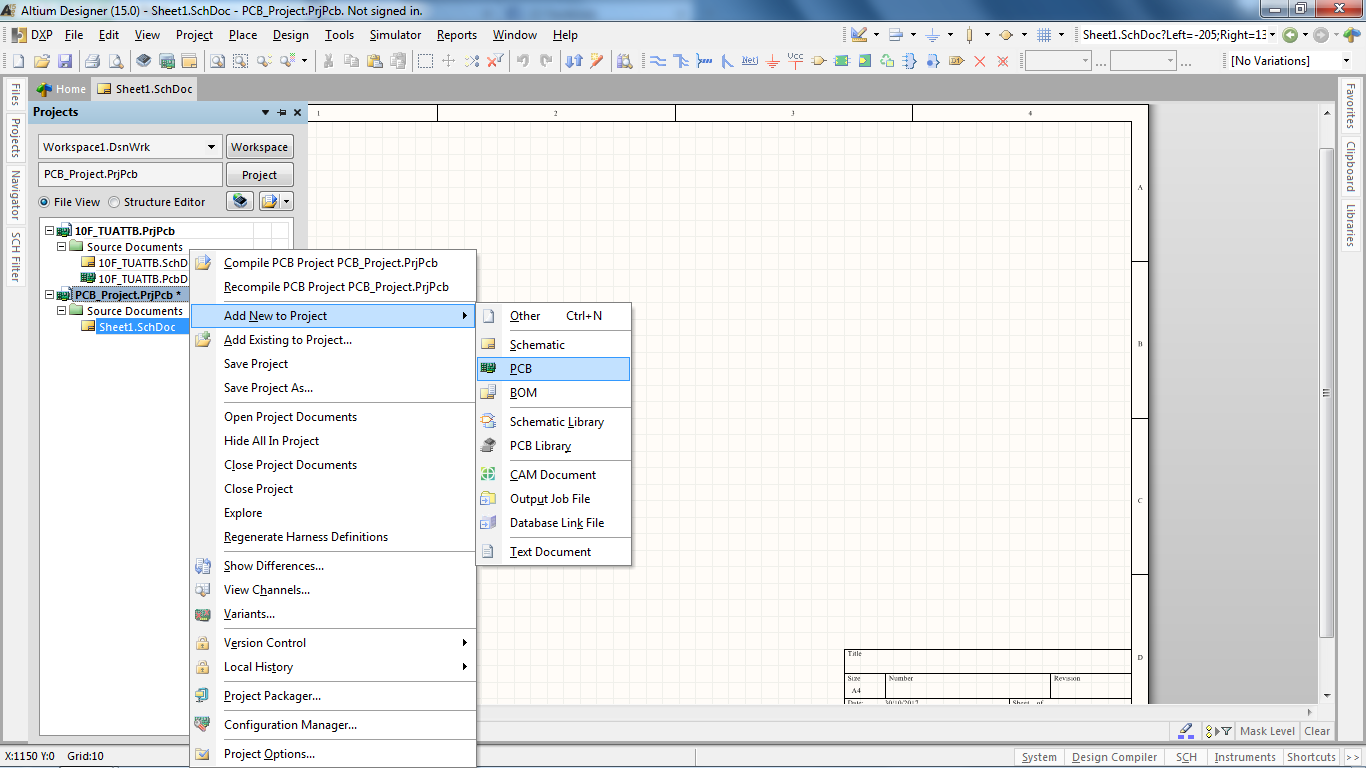Click the place net label icon
Screen dimensions: 1366x768
[x=750, y=61]
